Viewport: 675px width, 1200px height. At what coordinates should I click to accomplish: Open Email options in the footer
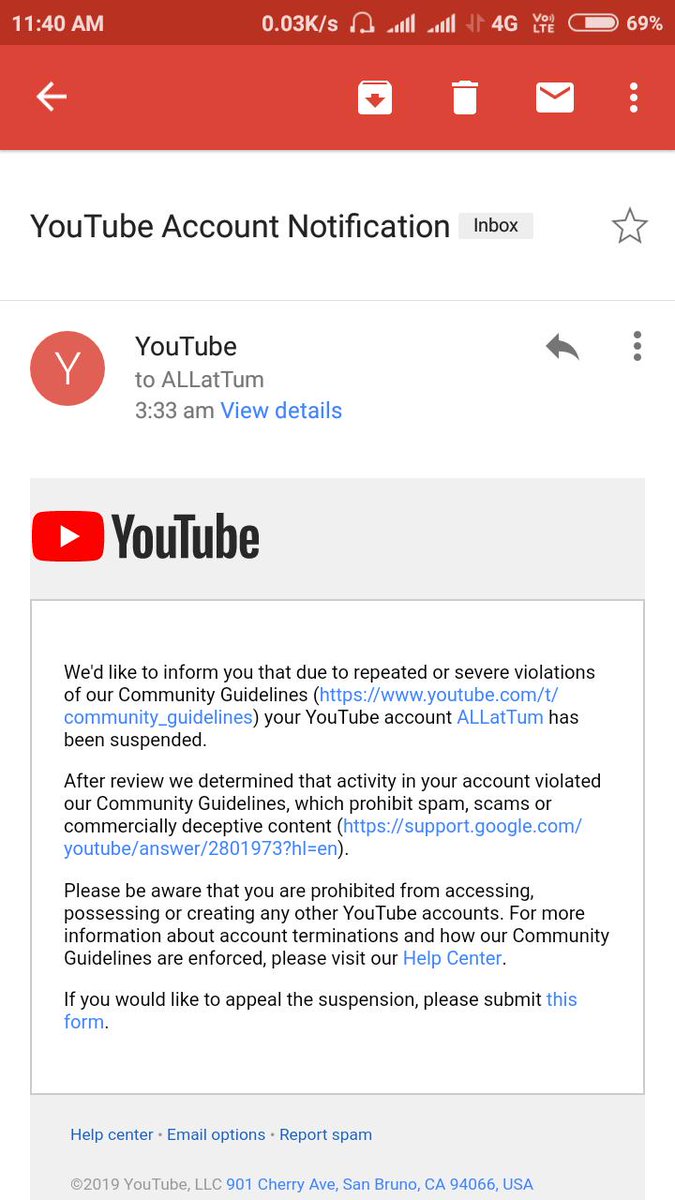(x=216, y=1135)
